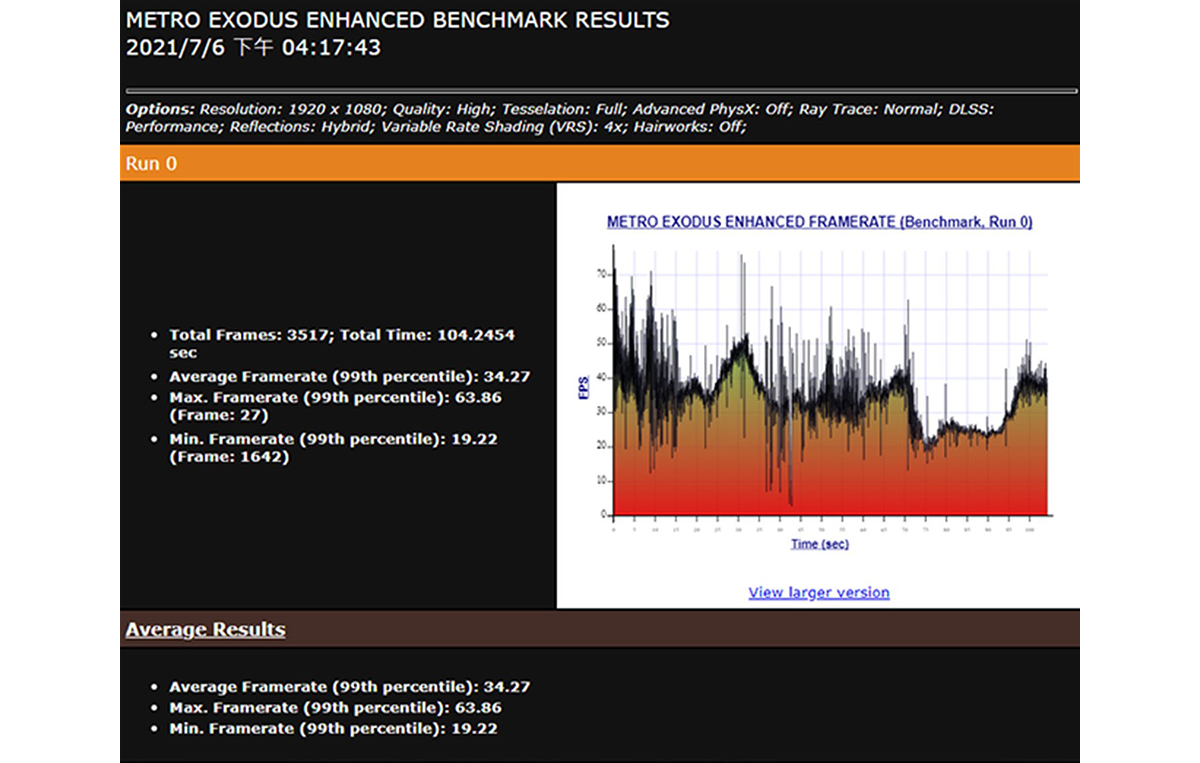Click the "FPS" axis label on chart
The image size is (1200, 763).
586,388
